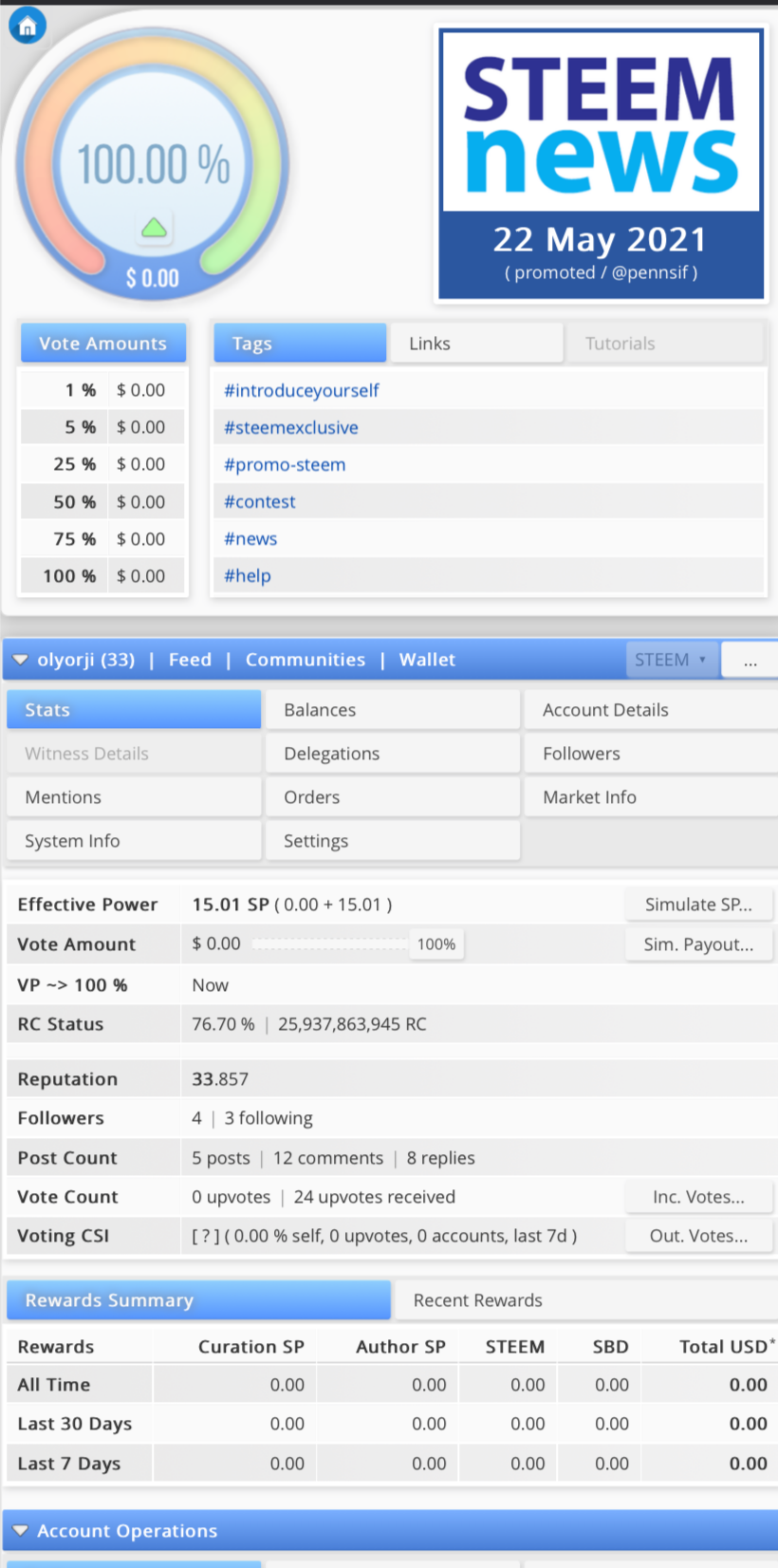Open the #steemexclusive tag
The width and height of the screenshot is (778, 1568).
click(x=291, y=427)
